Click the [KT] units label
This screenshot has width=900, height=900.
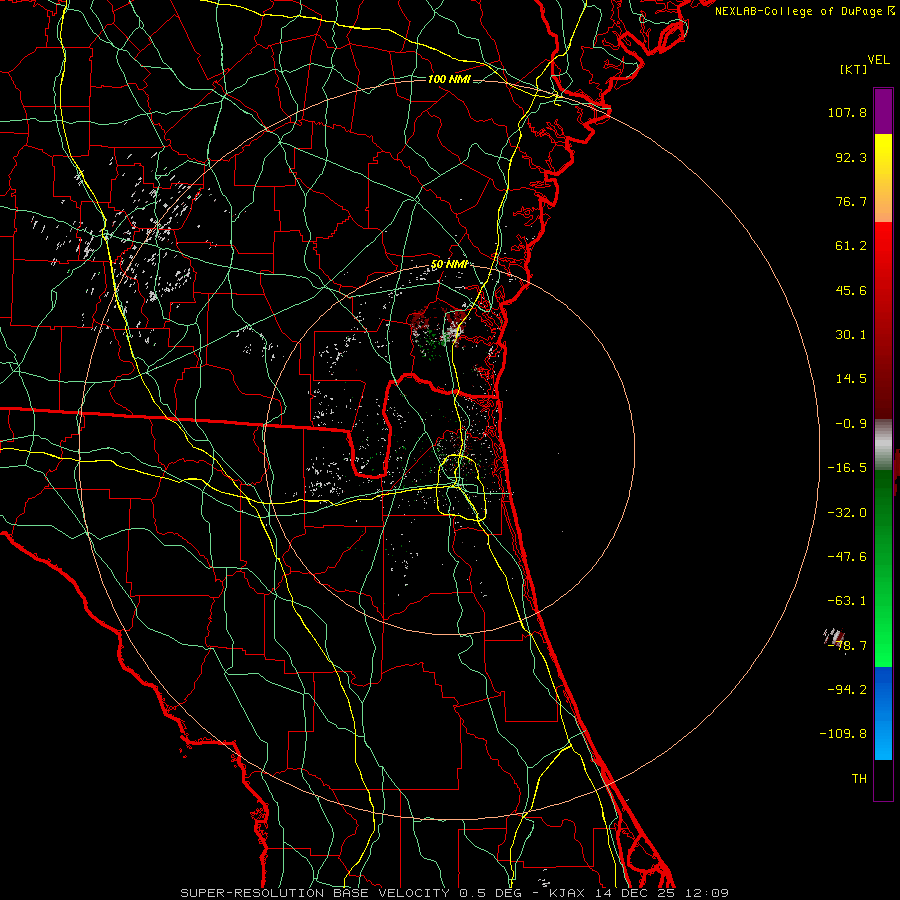coord(853,69)
